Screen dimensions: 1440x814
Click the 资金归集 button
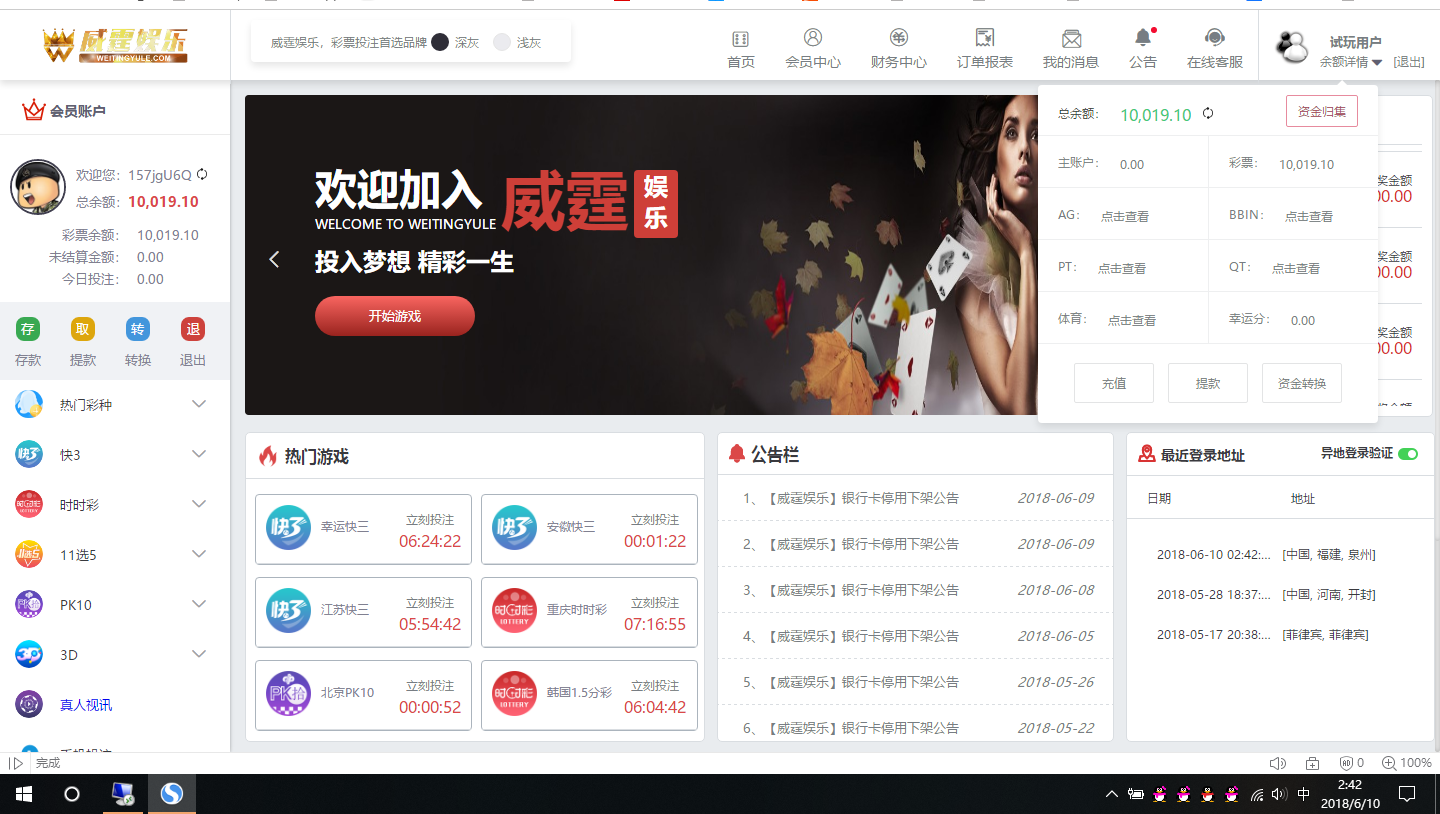[x=1321, y=112]
